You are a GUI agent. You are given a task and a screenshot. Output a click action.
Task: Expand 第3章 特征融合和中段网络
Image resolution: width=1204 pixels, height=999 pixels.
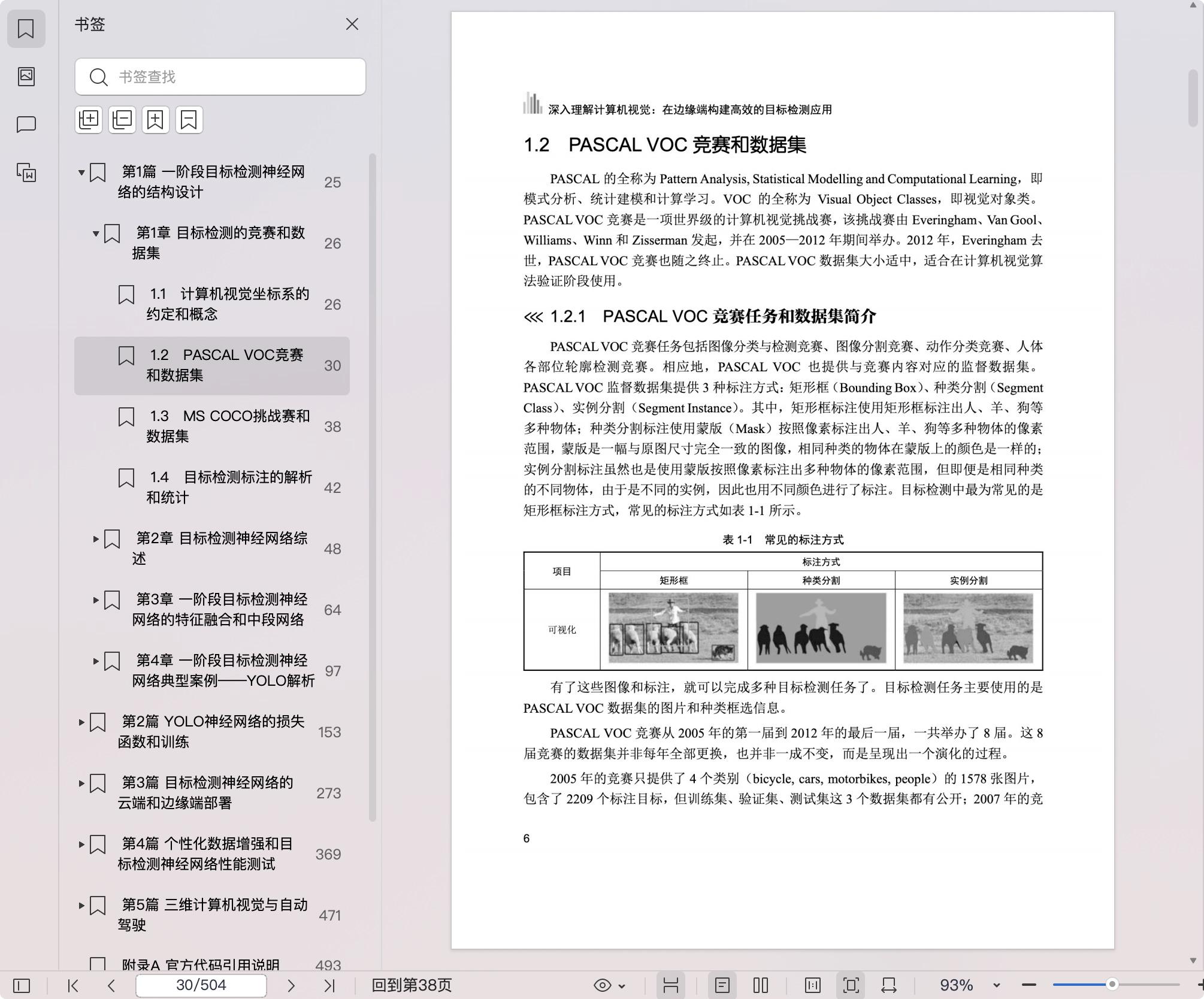tap(96, 600)
